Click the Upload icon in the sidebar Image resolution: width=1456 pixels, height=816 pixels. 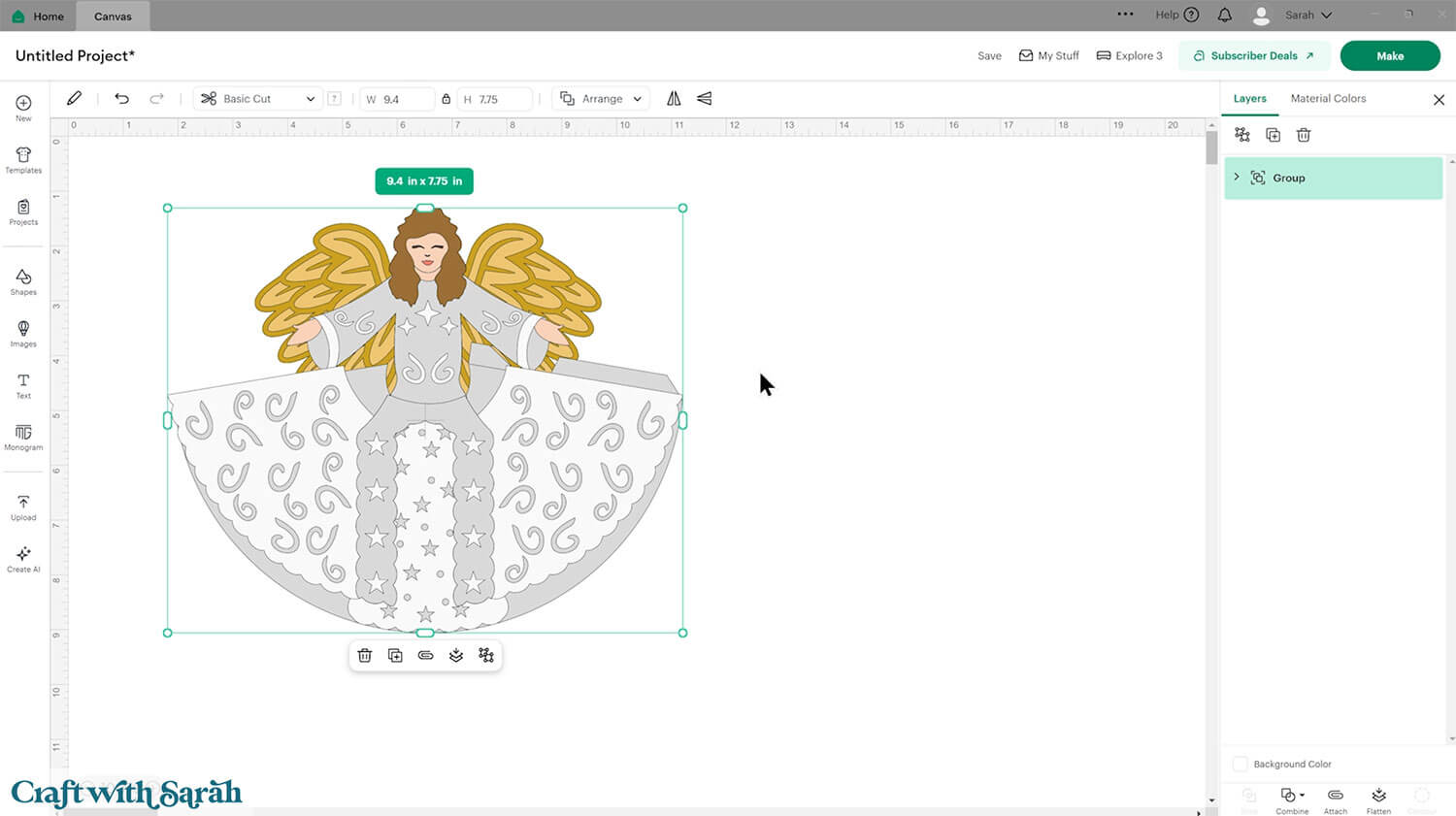click(x=22, y=506)
